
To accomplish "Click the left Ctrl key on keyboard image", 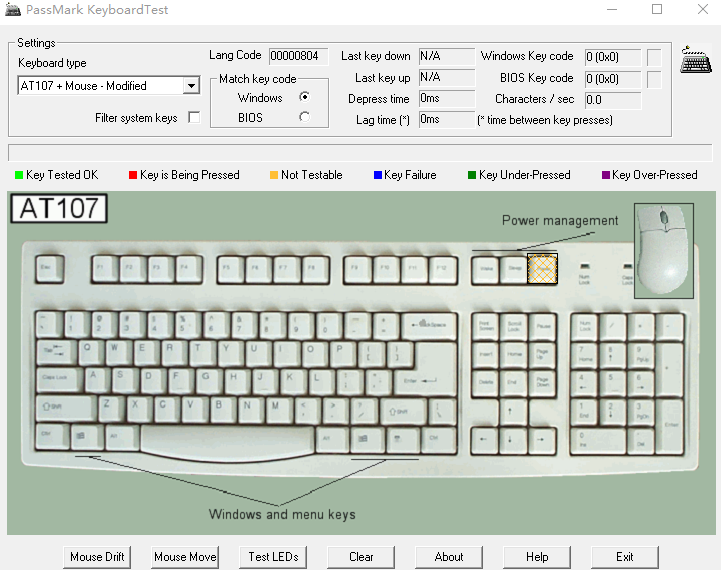I will (52, 436).
